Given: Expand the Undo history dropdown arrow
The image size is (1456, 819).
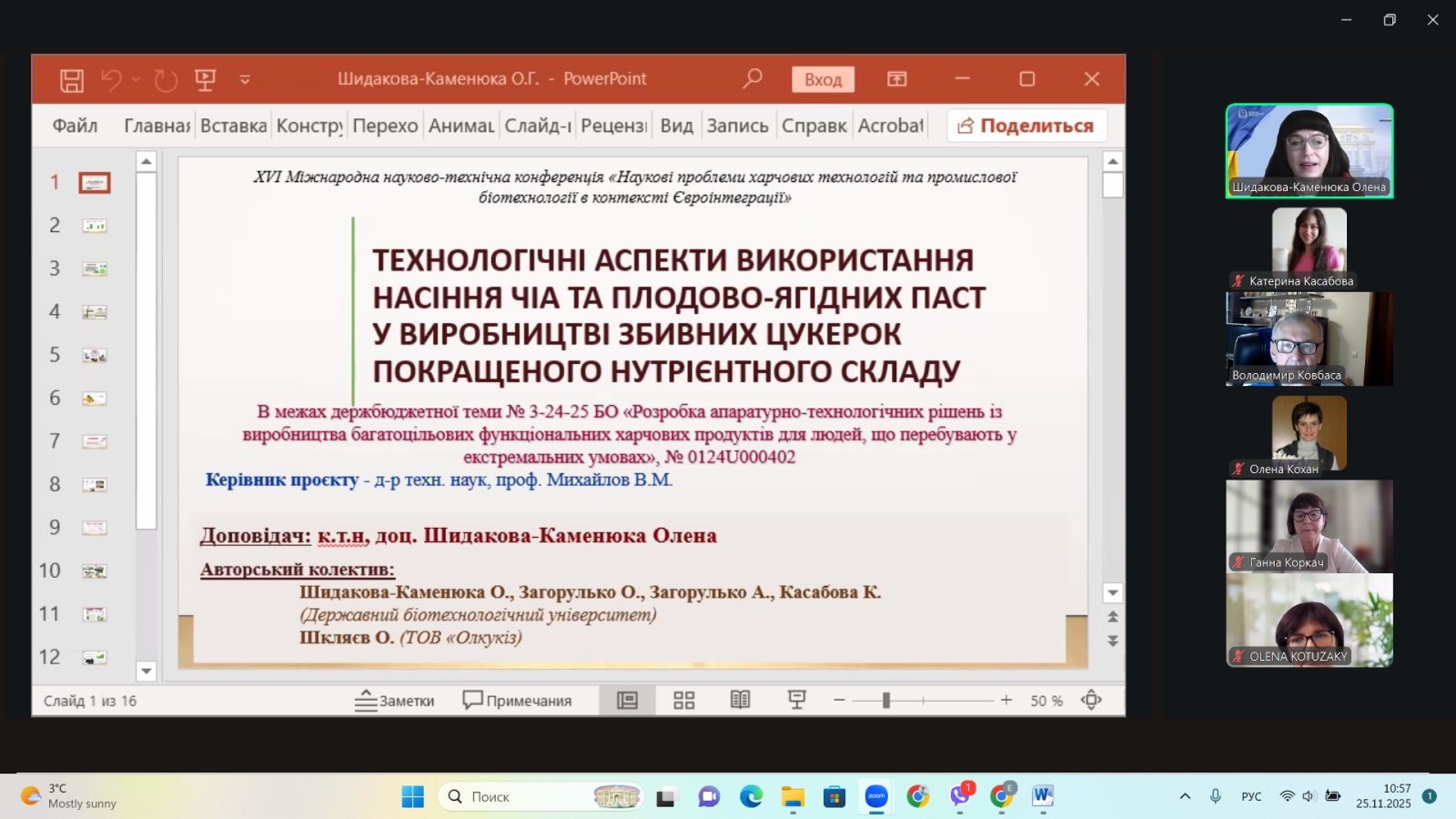Looking at the screenshot, I should 136,80.
